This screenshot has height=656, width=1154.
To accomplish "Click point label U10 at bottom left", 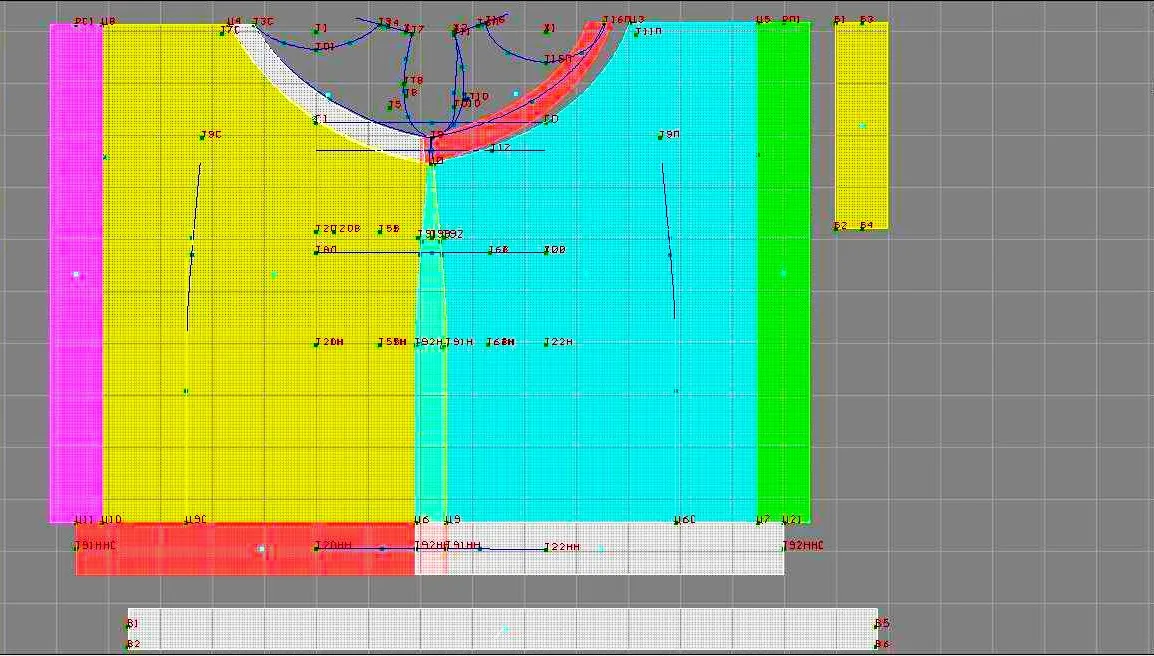I will pos(111,520).
